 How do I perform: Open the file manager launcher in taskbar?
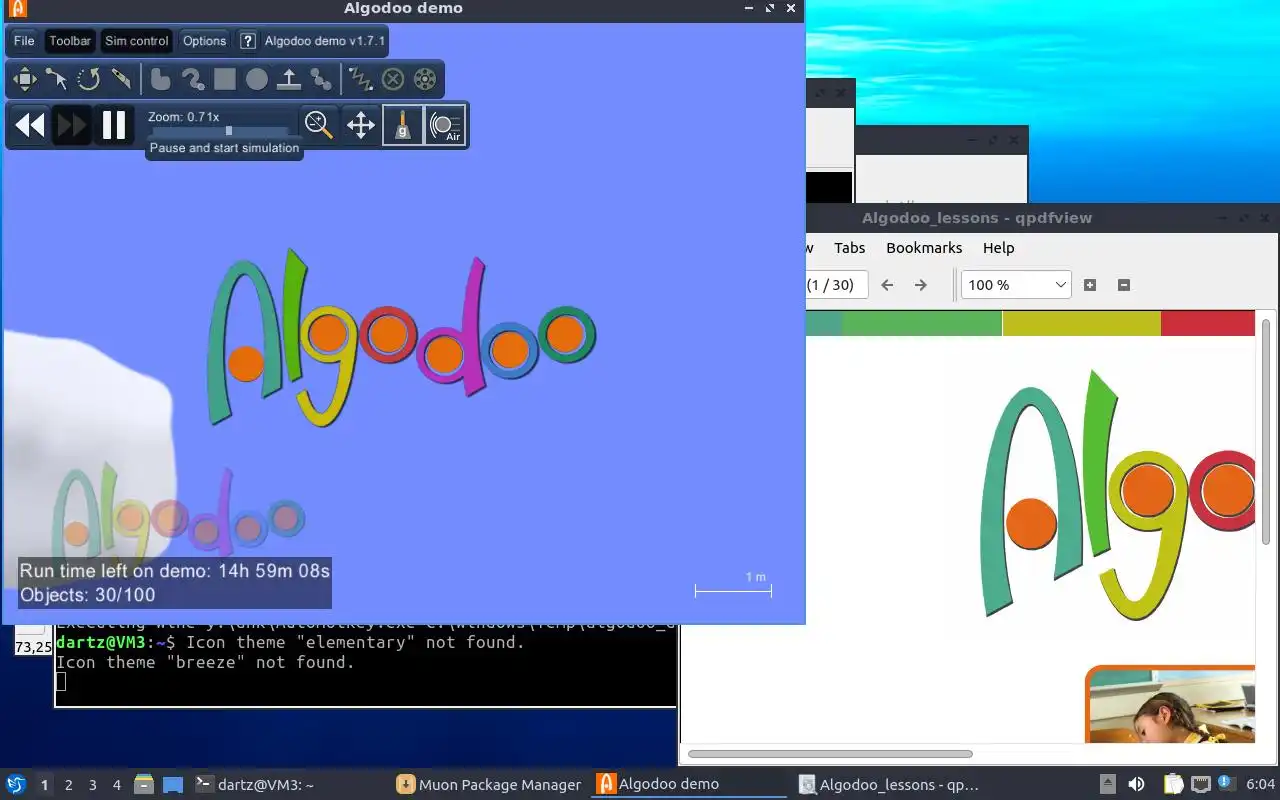[144, 785]
